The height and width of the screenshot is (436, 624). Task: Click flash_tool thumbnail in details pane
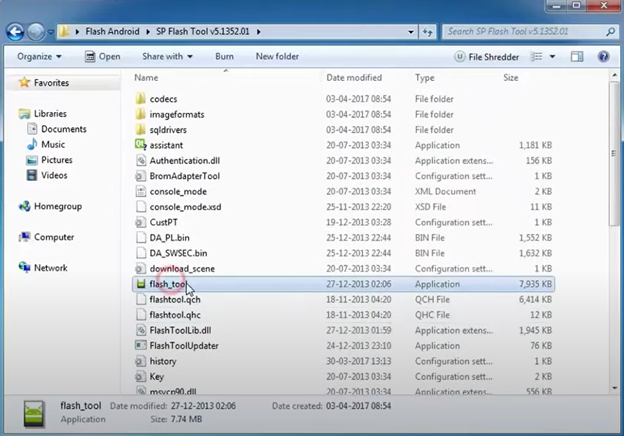point(34,414)
